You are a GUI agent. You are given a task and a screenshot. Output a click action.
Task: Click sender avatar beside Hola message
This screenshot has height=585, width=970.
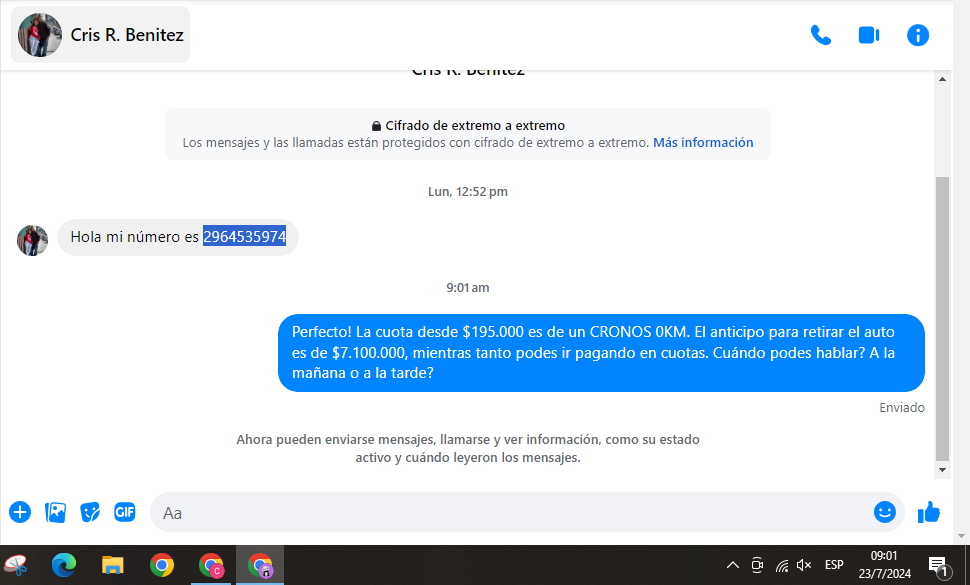[x=32, y=241]
